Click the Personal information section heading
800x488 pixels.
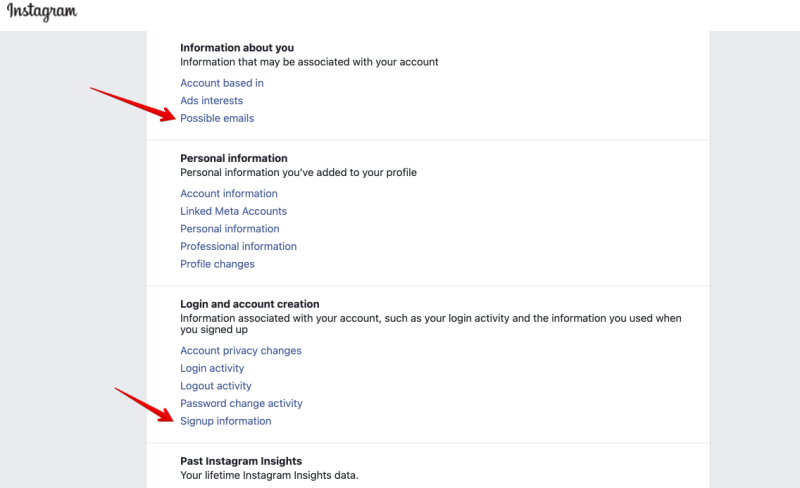click(234, 158)
